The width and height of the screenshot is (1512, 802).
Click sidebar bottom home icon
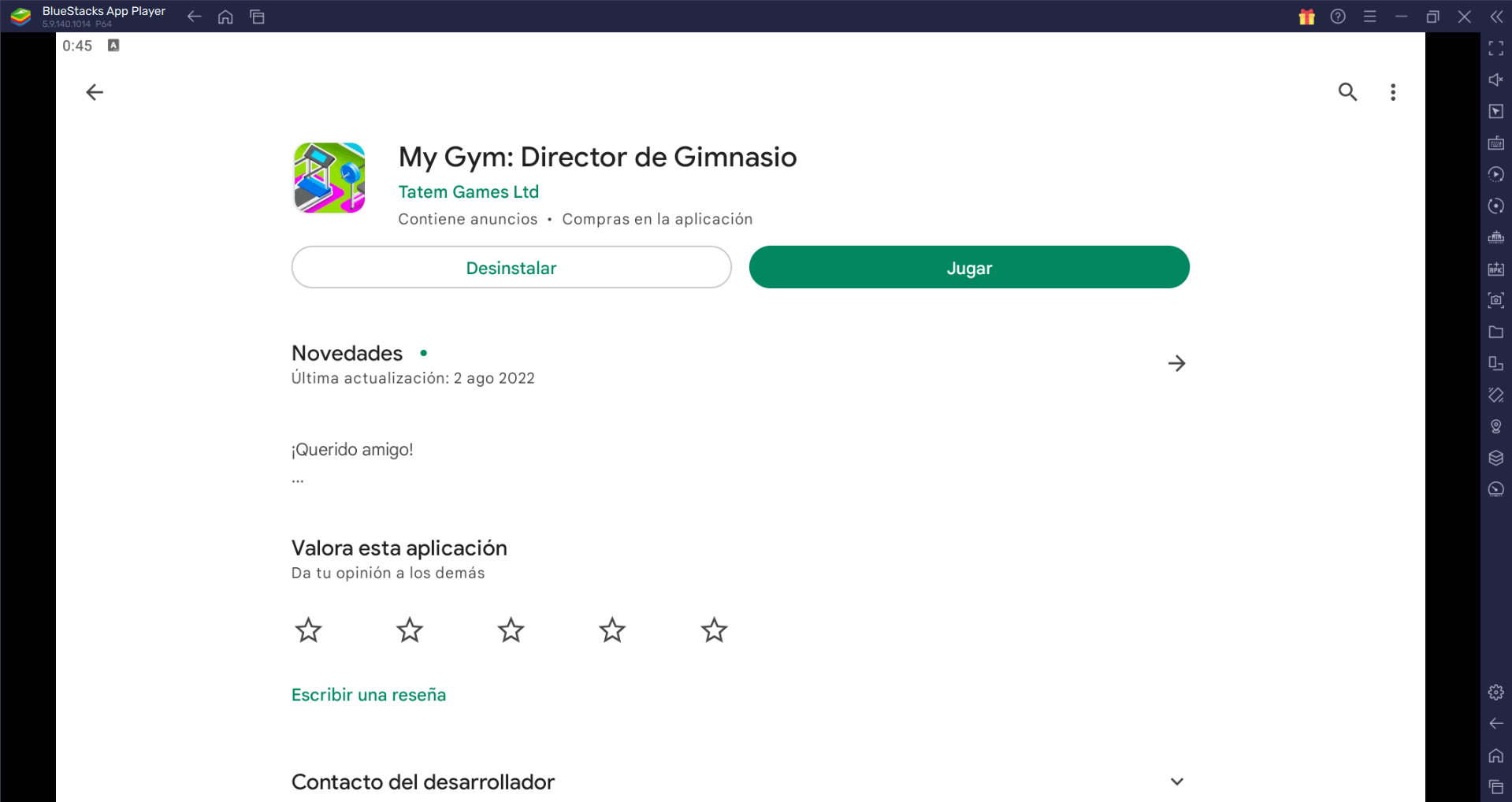point(1496,756)
